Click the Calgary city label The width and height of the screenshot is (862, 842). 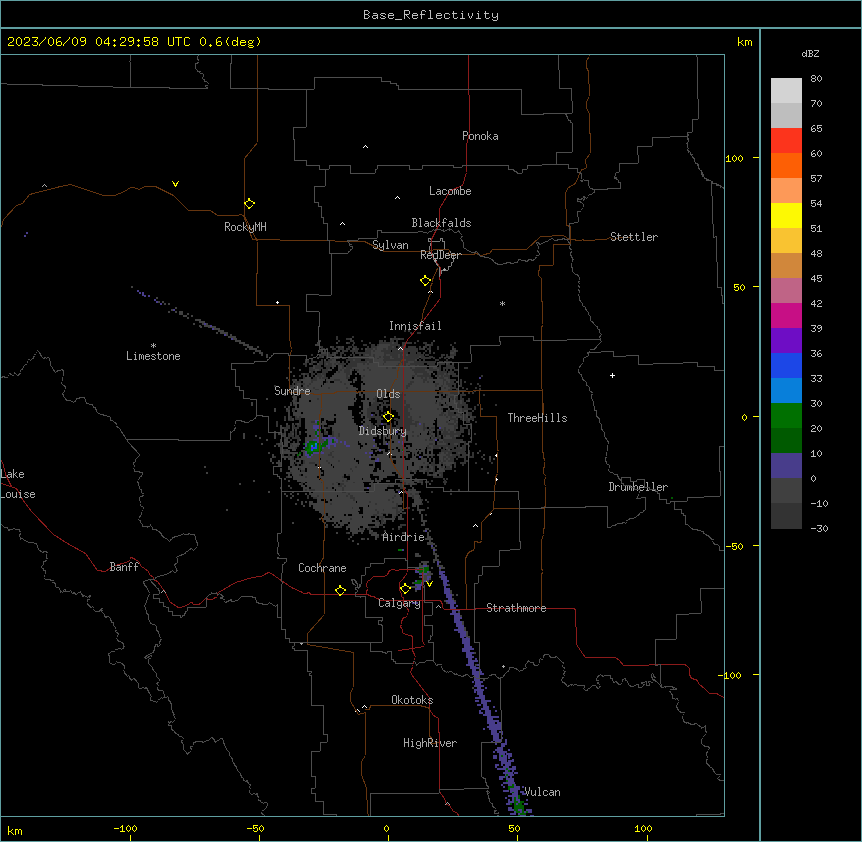coord(400,603)
